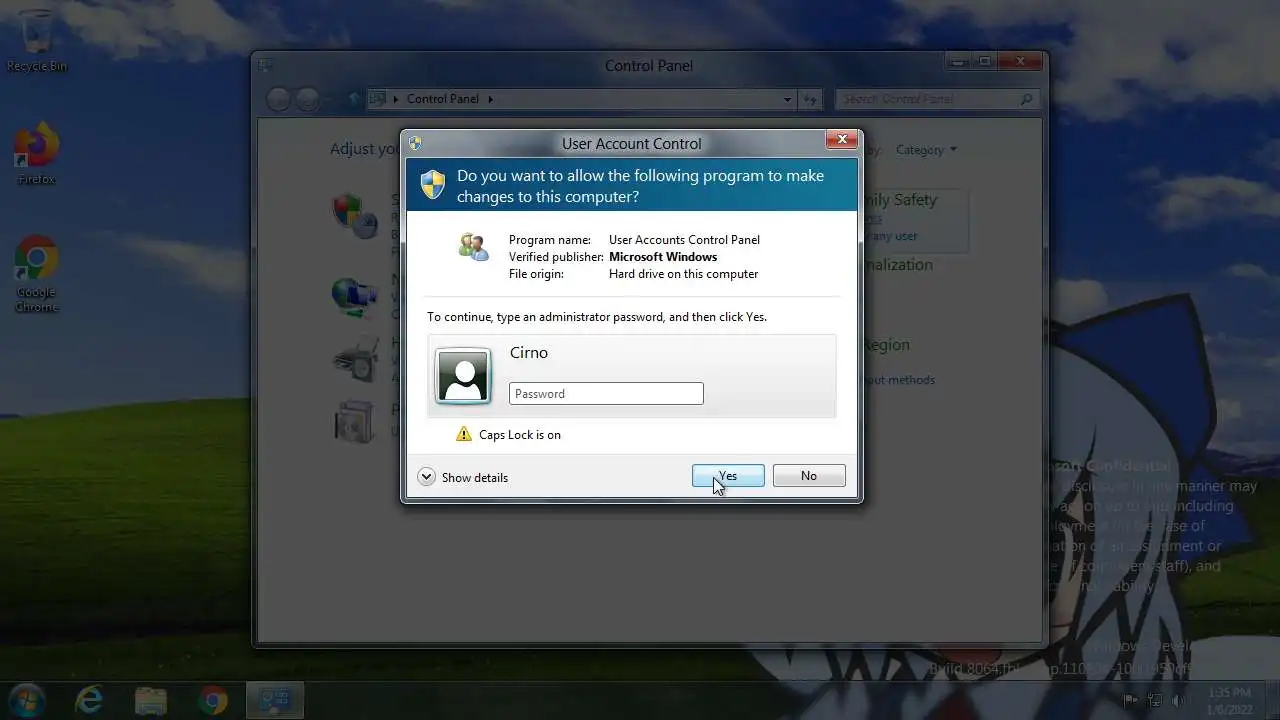Screen dimensions: 1280x720
Task: Select the Control Panel taskbar button
Action: (274, 700)
